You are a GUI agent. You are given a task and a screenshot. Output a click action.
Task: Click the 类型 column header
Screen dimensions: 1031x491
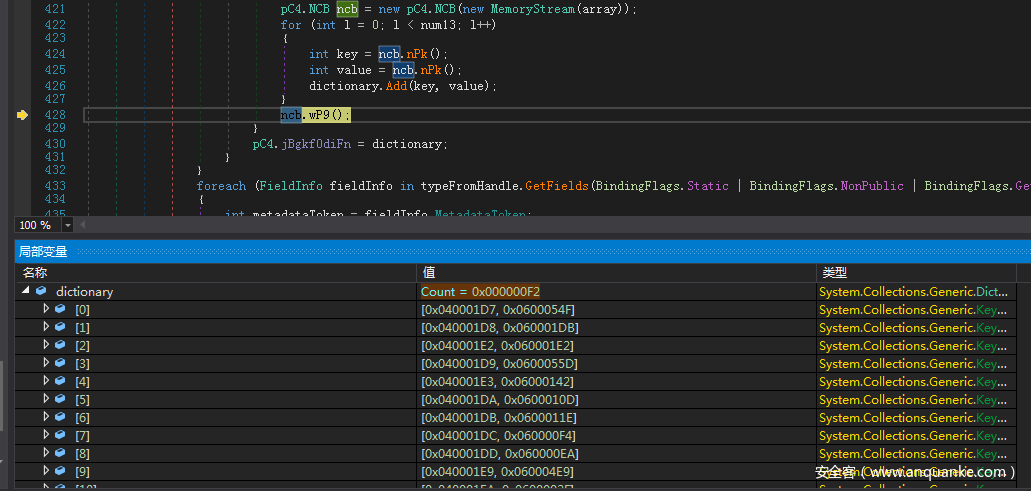(x=833, y=273)
